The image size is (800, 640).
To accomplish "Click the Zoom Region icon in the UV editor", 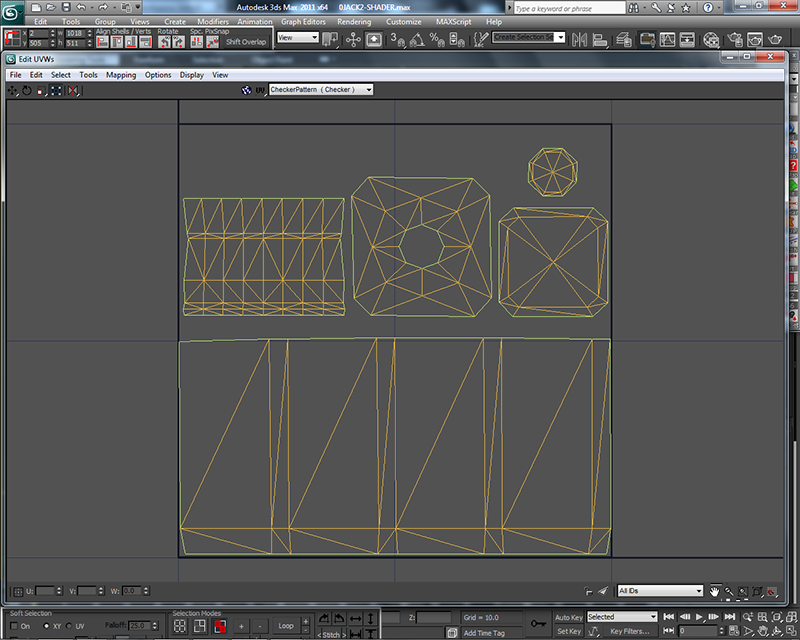I will tap(743, 590).
